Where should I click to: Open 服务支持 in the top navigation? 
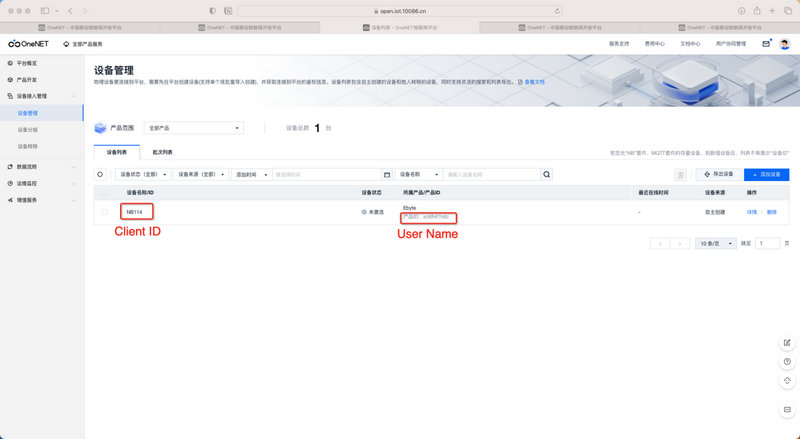point(619,44)
